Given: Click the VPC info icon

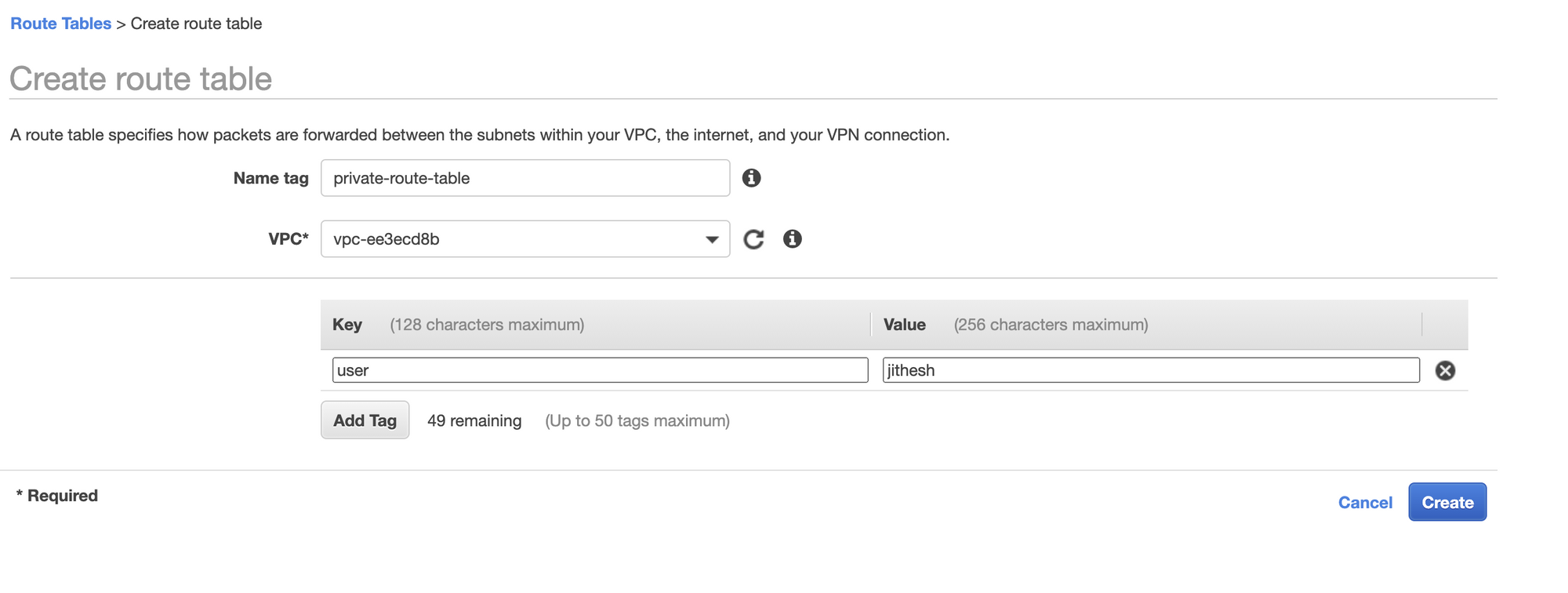Looking at the screenshot, I should pyautogui.click(x=792, y=239).
